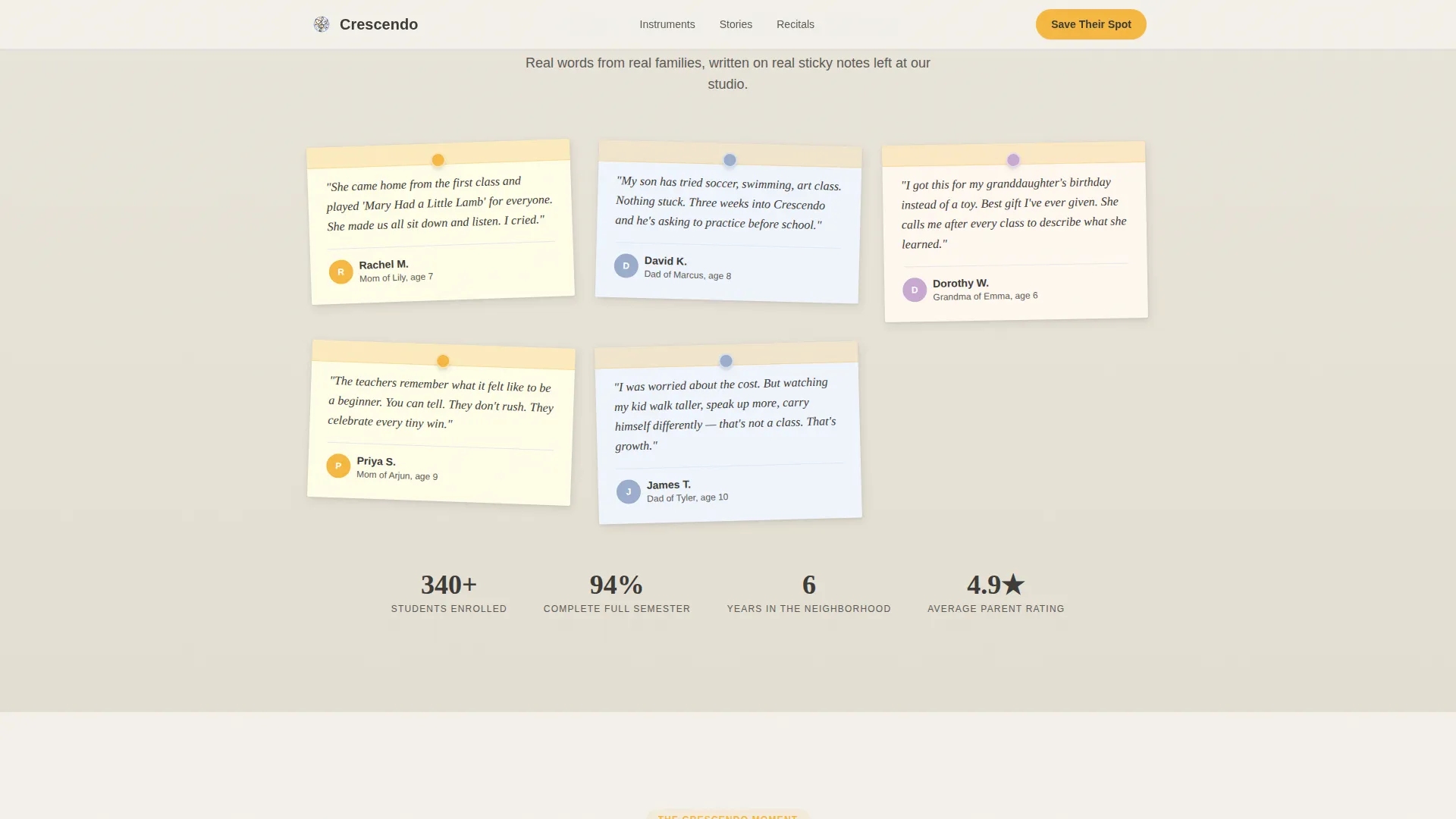The image size is (1456, 819).
Task: Click 'Mom of Arjun, age 9'
Action: tap(397, 475)
